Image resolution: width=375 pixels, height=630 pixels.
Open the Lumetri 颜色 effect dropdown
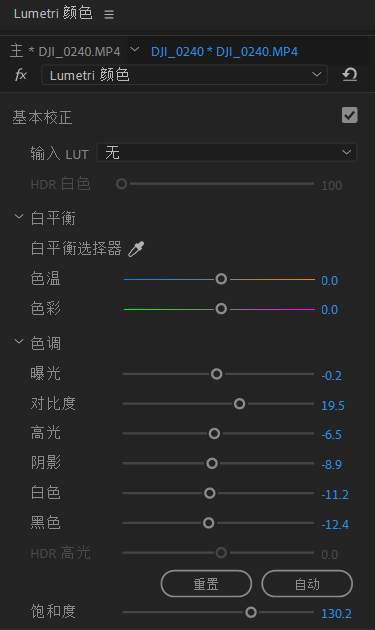(184, 75)
